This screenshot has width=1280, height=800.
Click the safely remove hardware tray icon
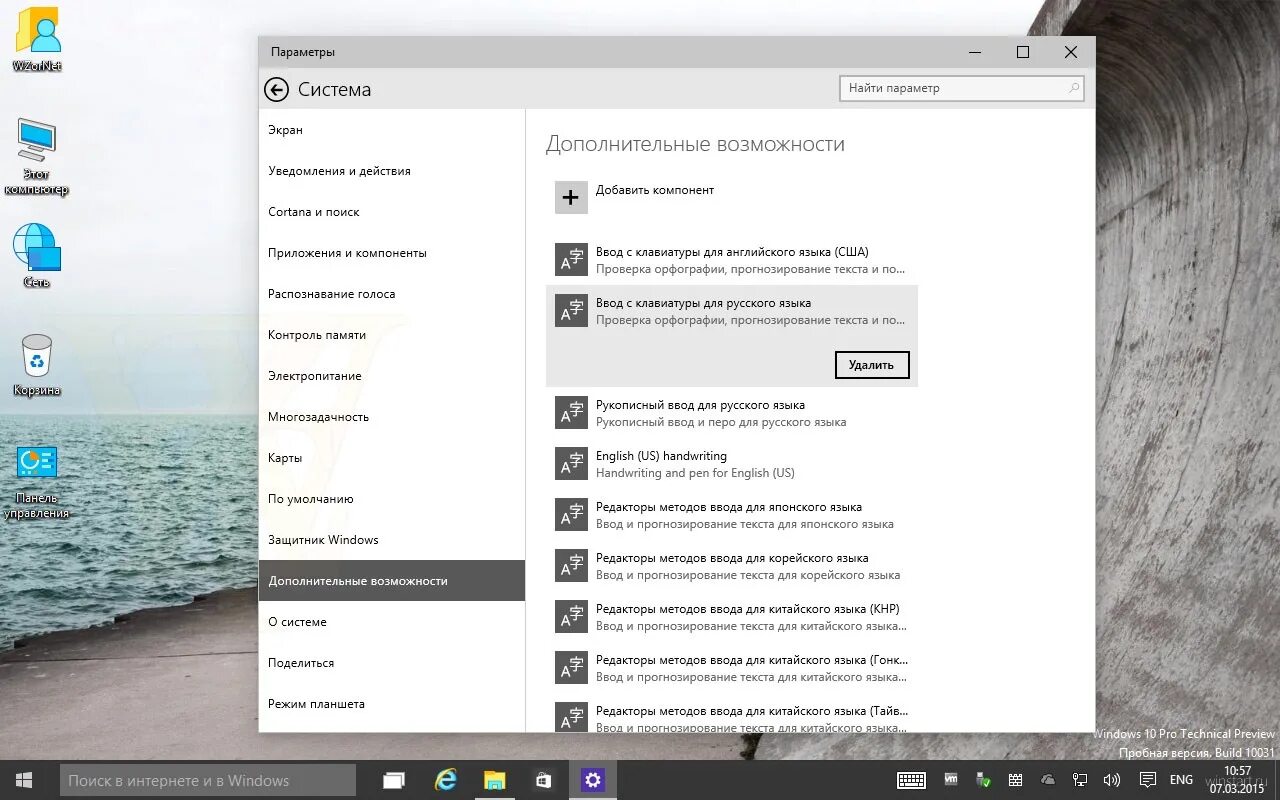(x=983, y=779)
